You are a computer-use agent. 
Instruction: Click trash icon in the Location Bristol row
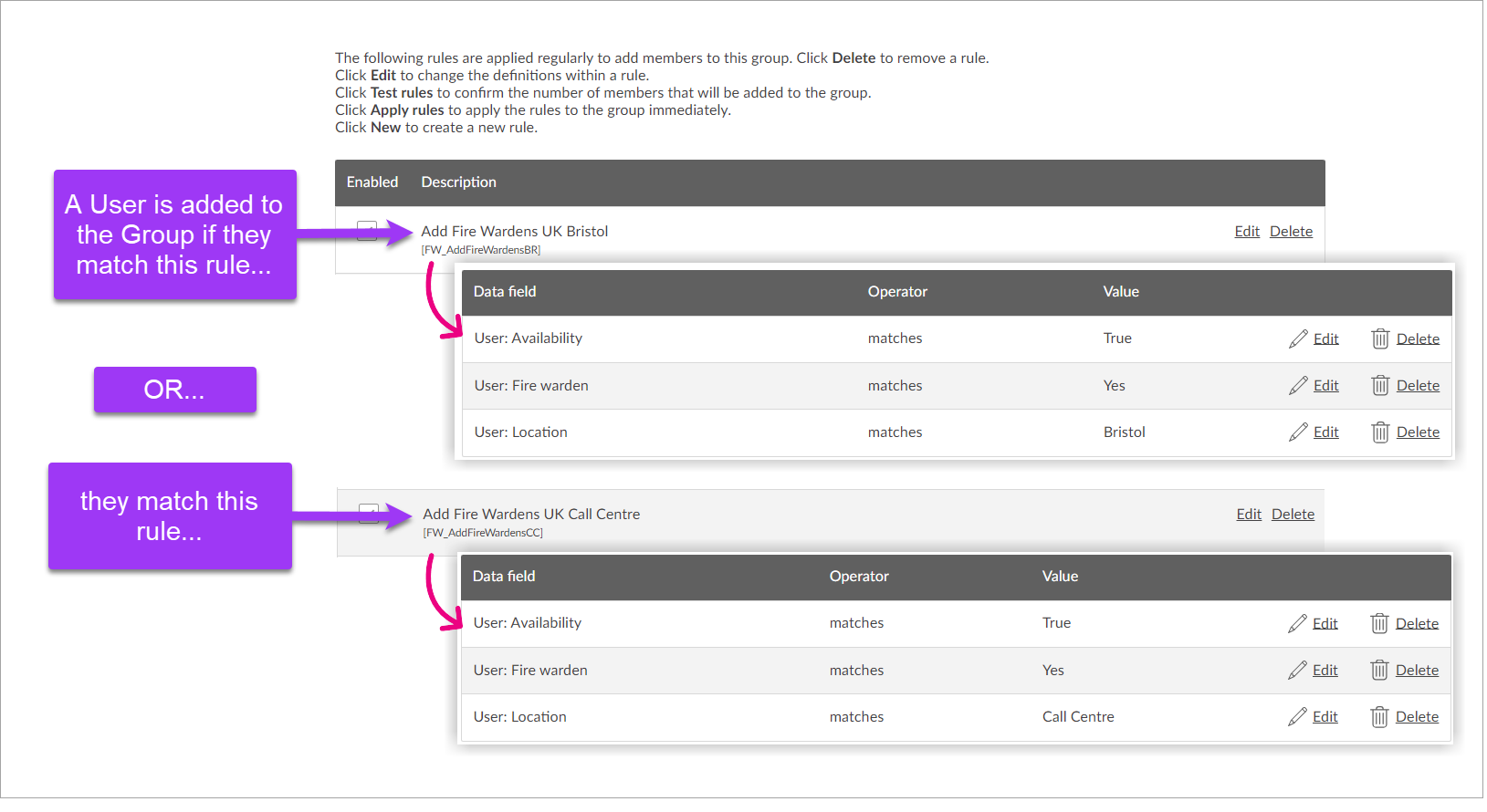click(x=1379, y=432)
